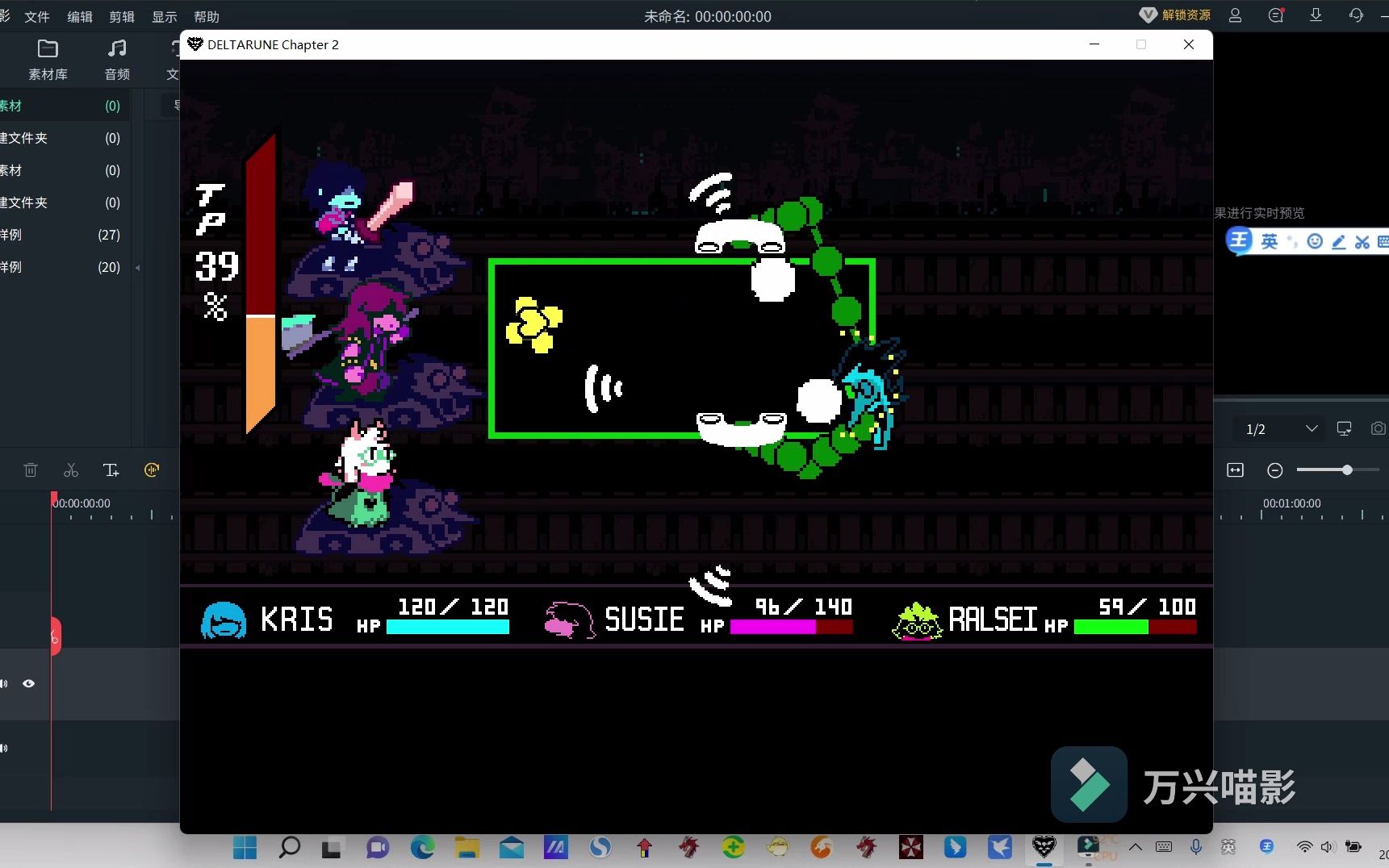This screenshot has width=1389, height=868.
Task: Click the TP 39% gauge bar
Action: pos(261,284)
